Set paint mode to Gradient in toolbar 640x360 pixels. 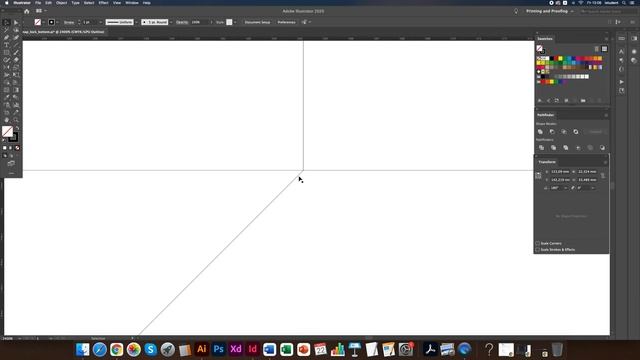tap(11, 148)
